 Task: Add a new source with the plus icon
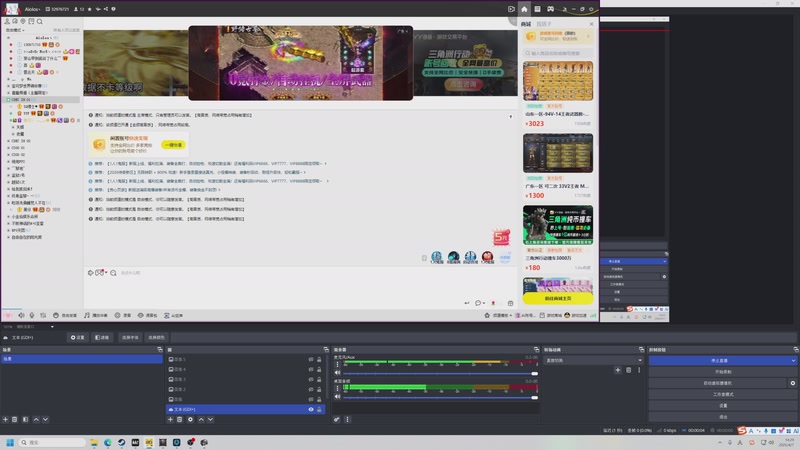[x=170, y=419]
